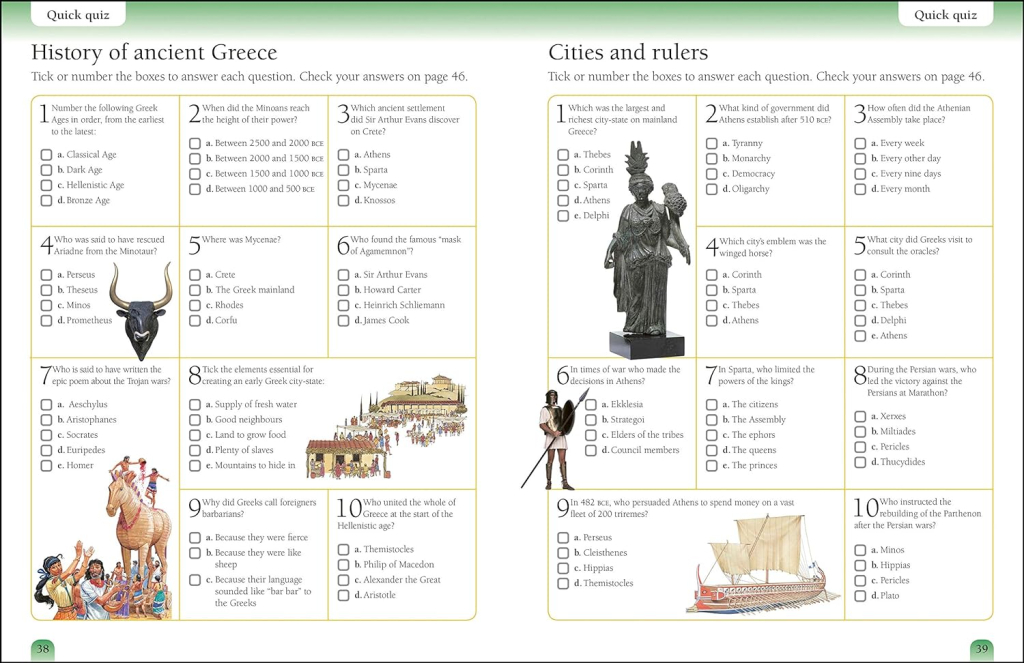Click the bronze goddess statue image
The width and height of the screenshot is (1024, 663).
pos(647,250)
